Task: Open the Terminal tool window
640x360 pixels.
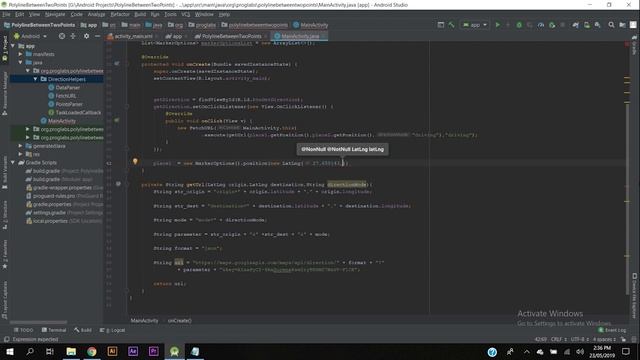Action: pos(54,330)
